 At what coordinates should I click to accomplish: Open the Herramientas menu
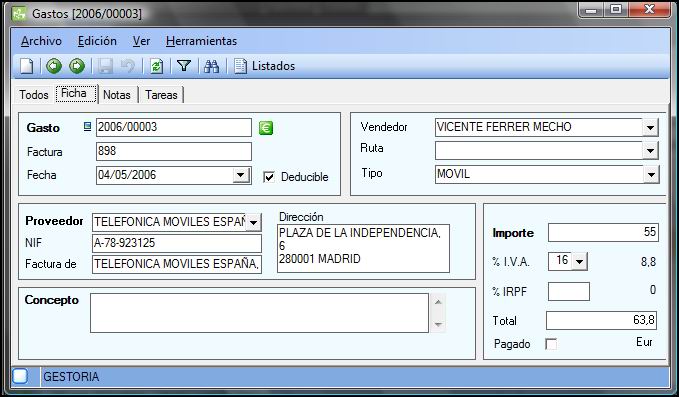(201, 41)
